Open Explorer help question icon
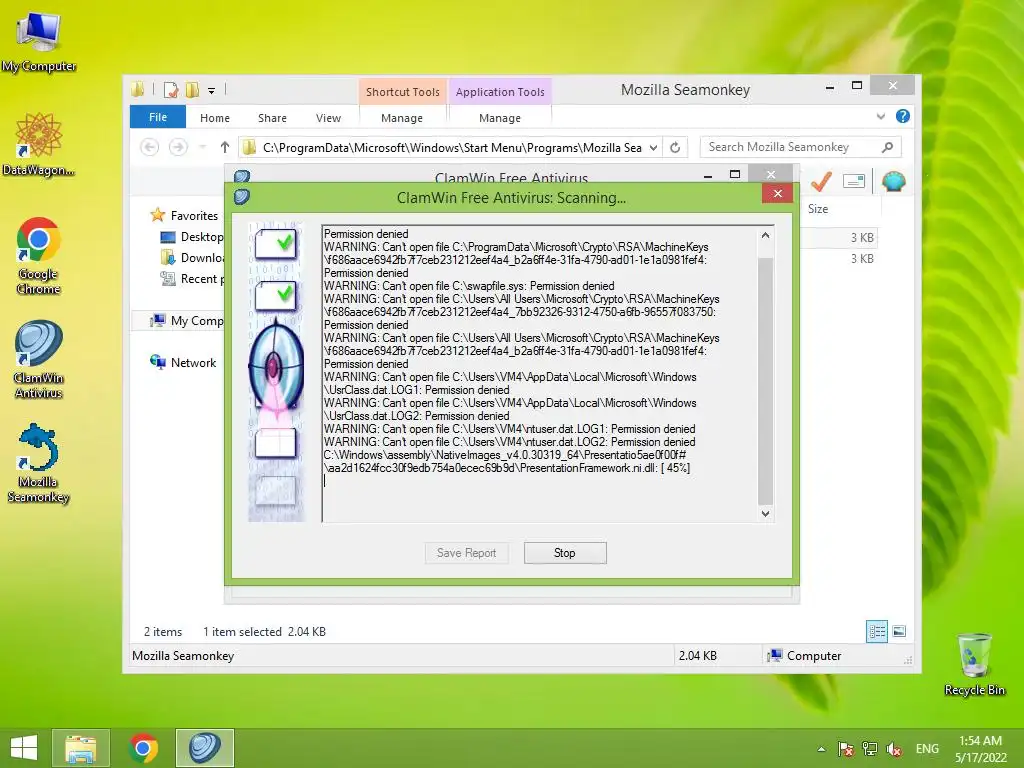 [903, 117]
